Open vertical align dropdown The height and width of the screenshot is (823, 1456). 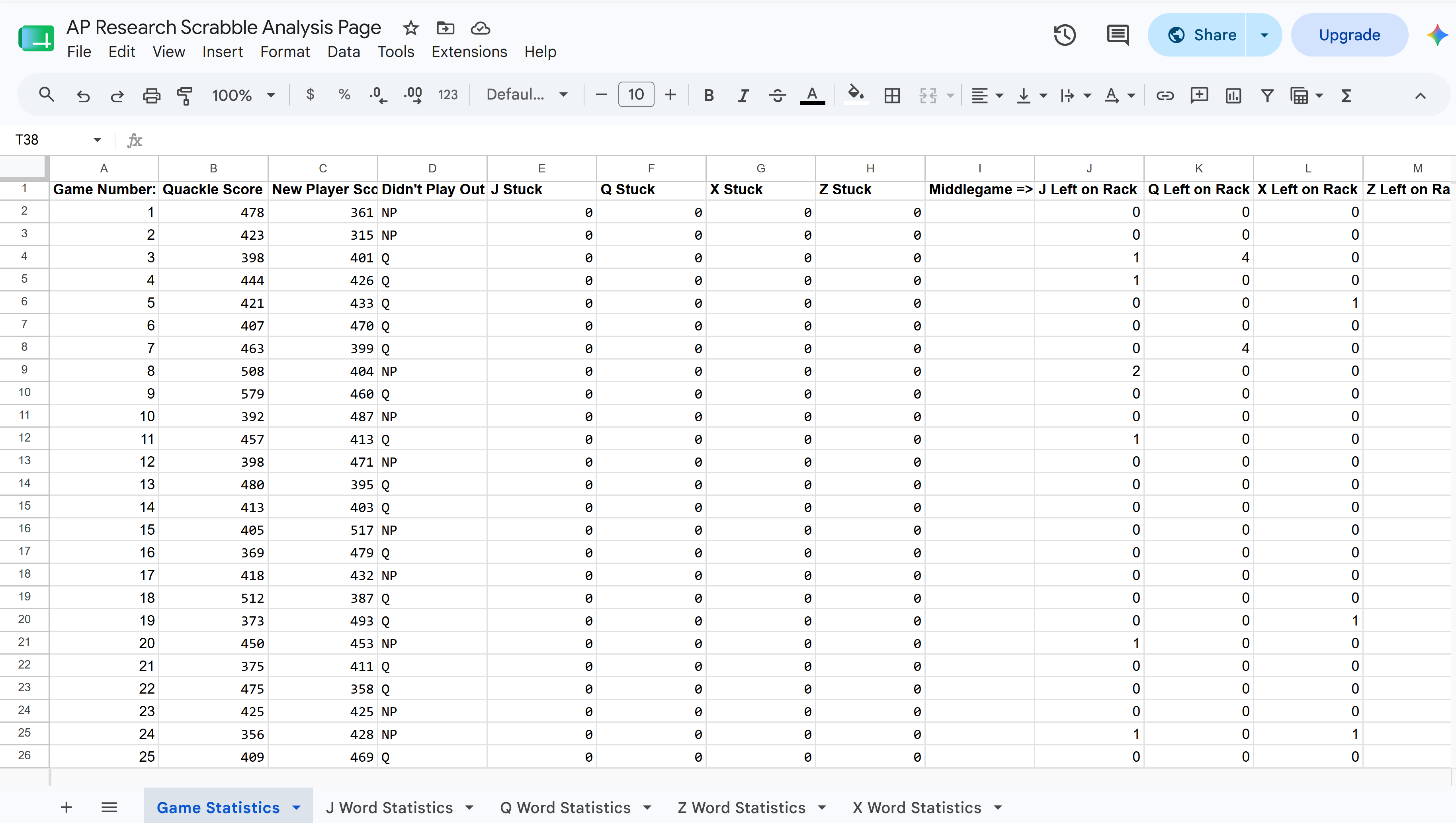tap(1031, 95)
